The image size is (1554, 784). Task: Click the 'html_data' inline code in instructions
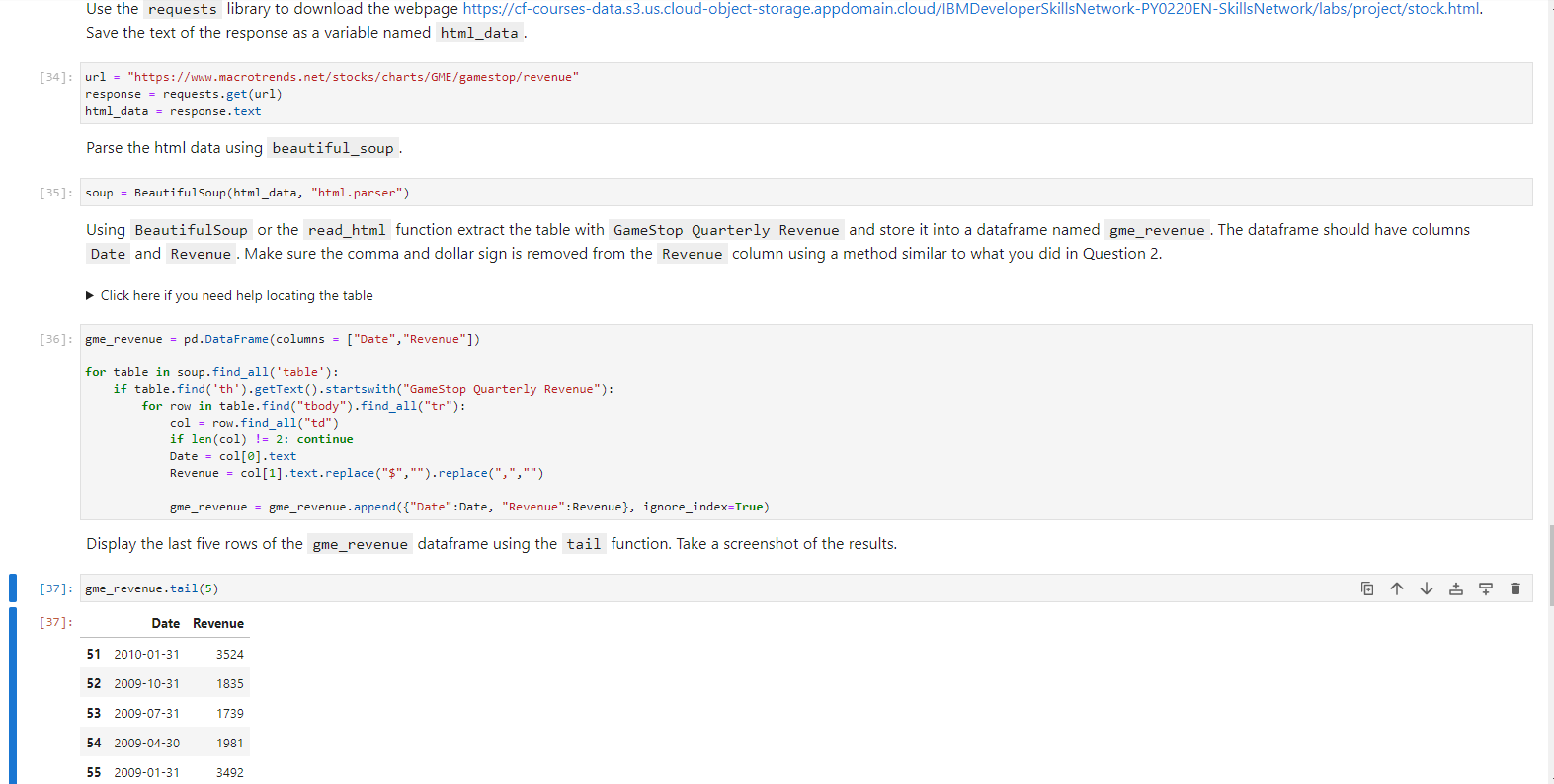pyautogui.click(x=479, y=33)
